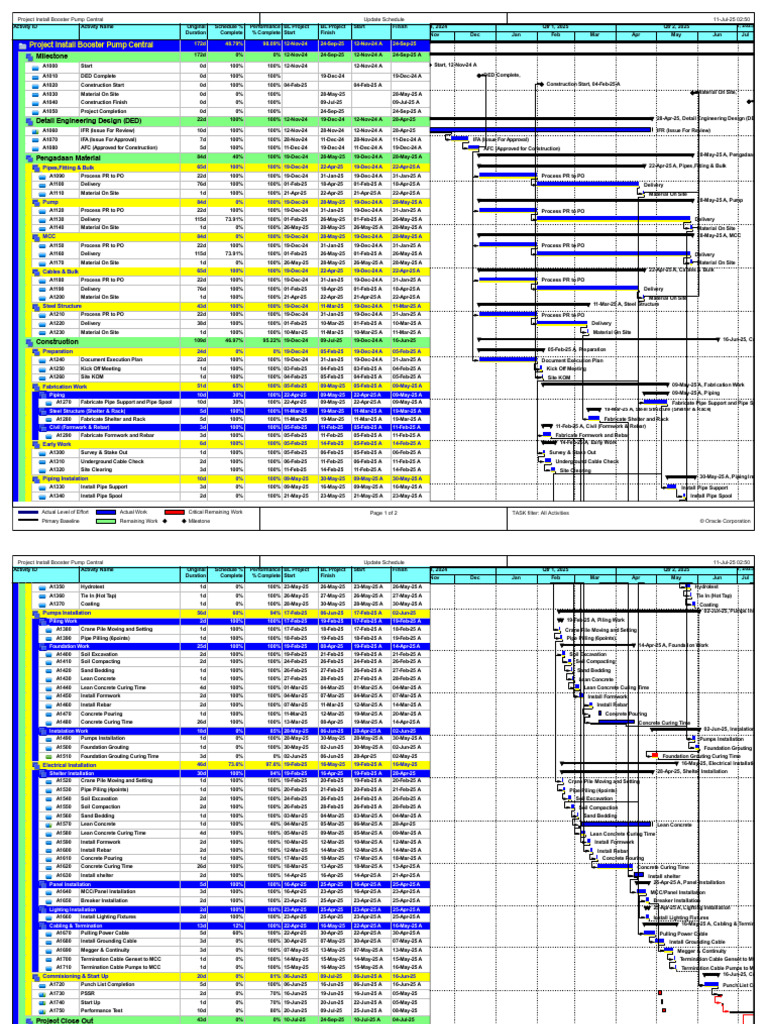Click the WBS icon beside Pengadaan Material

coord(29,158)
